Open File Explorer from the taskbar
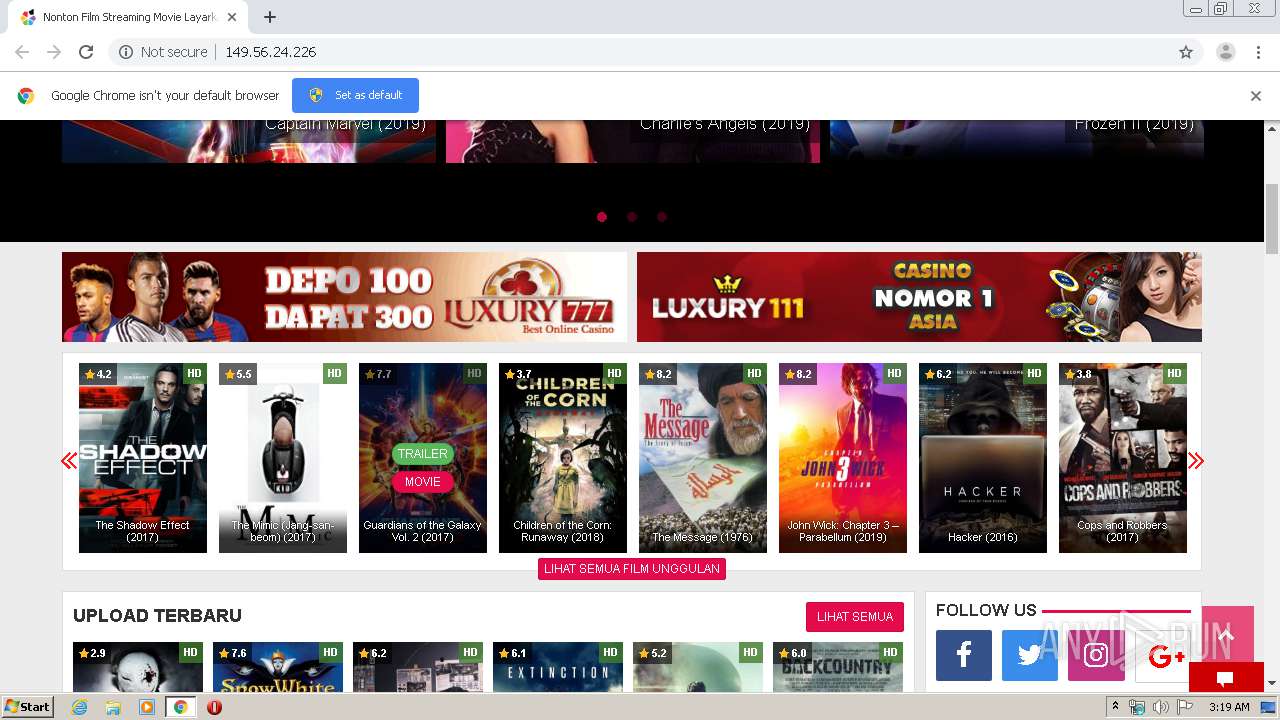Image resolution: width=1280 pixels, height=720 pixels. point(113,707)
